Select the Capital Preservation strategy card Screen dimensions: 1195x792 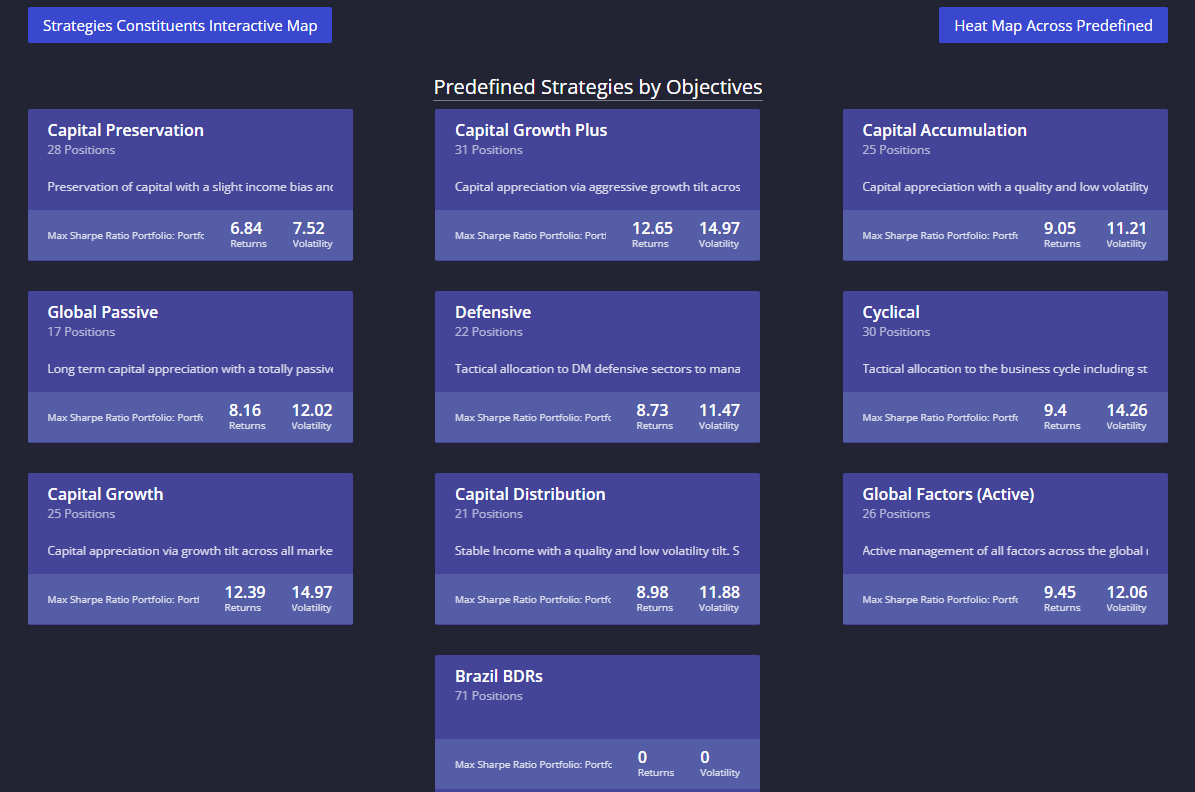click(191, 184)
